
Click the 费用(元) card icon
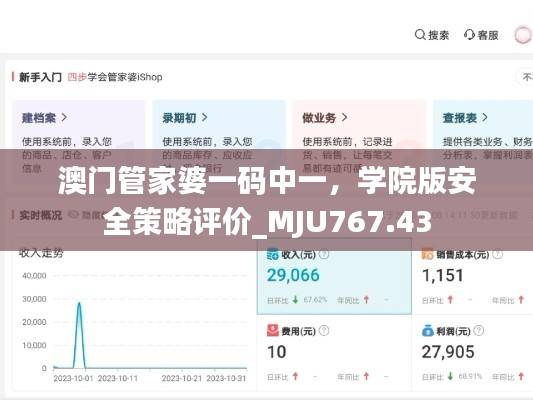(273, 330)
